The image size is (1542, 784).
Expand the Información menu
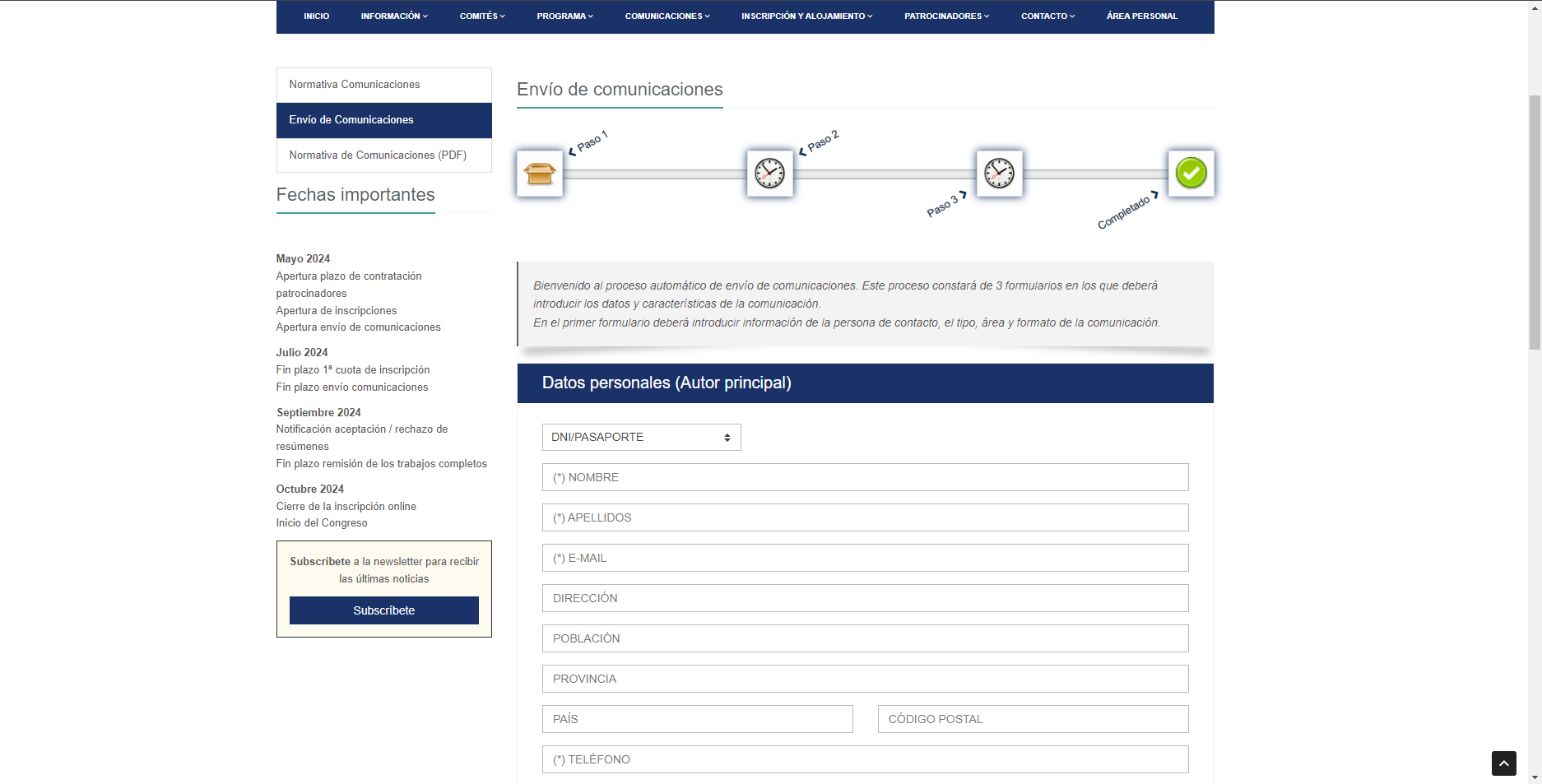pyautogui.click(x=394, y=16)
